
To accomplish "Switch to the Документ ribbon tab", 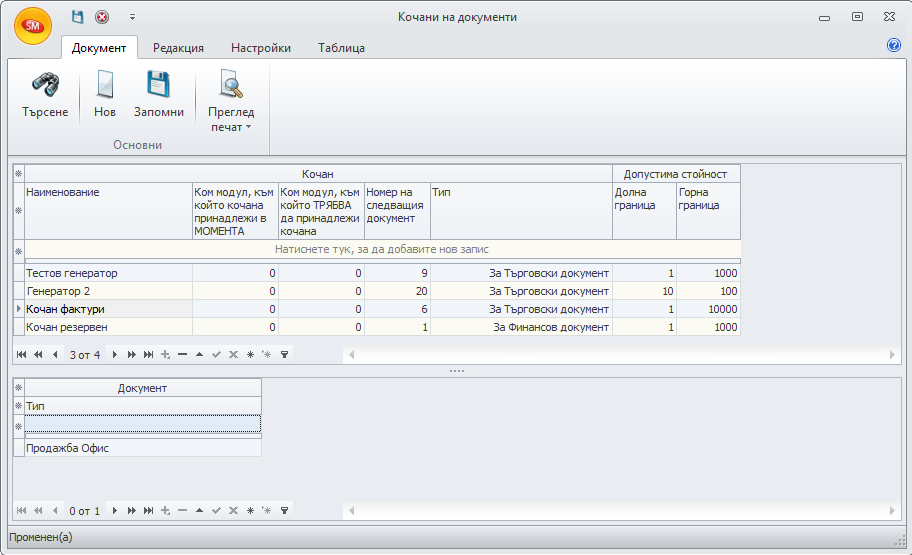I will click(x=99, y=48).
